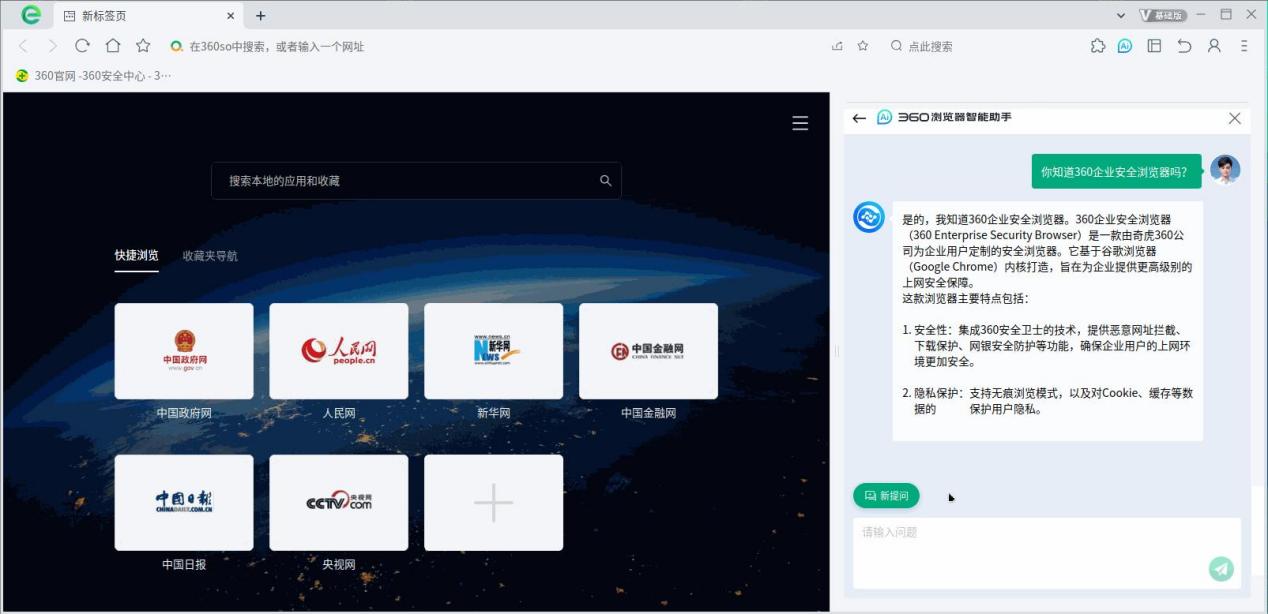Open the 新华网 tile

[494, 351]
